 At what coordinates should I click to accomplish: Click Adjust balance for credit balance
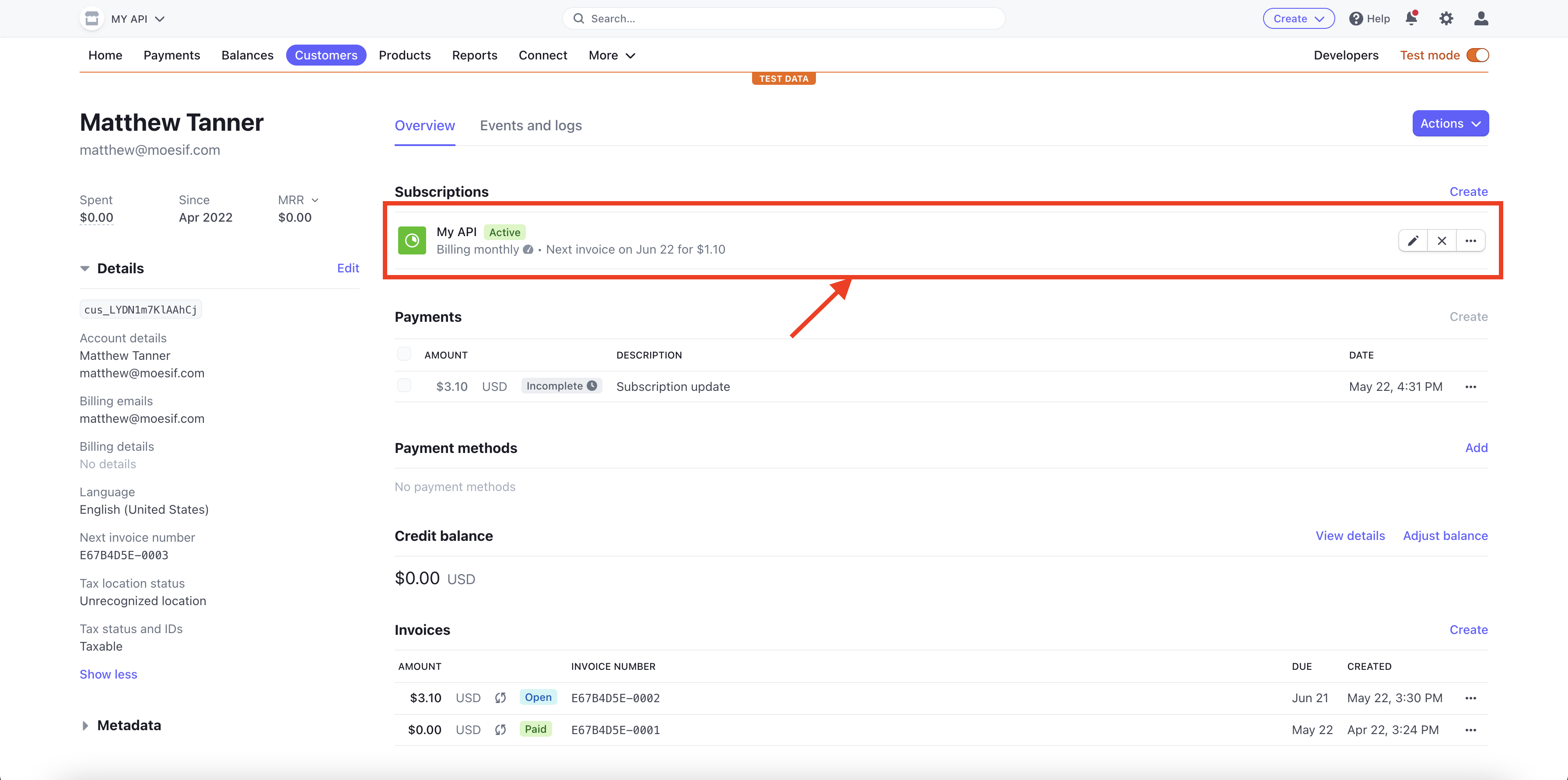[x=1445, y=536]
